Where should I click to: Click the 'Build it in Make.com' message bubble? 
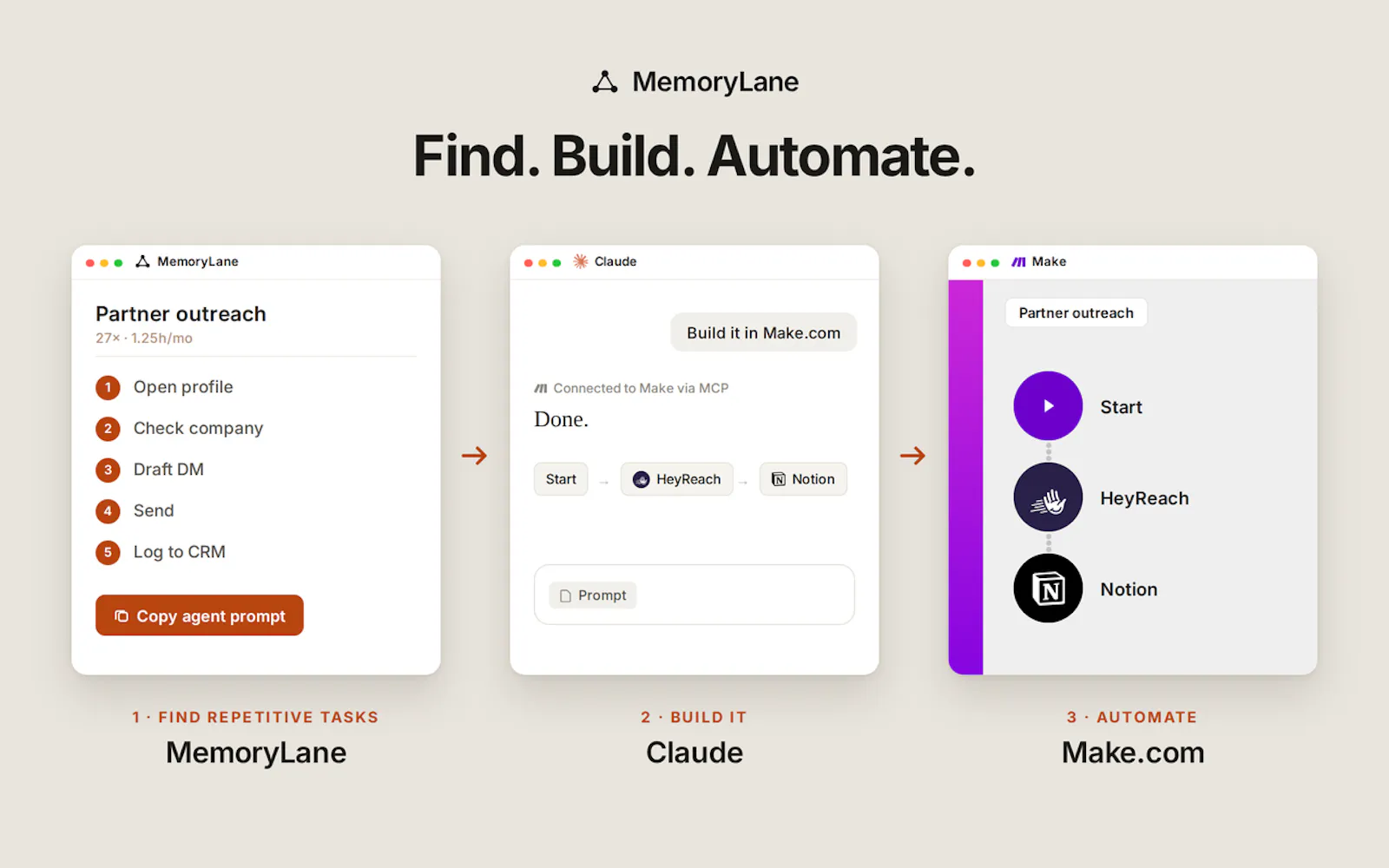764,332
